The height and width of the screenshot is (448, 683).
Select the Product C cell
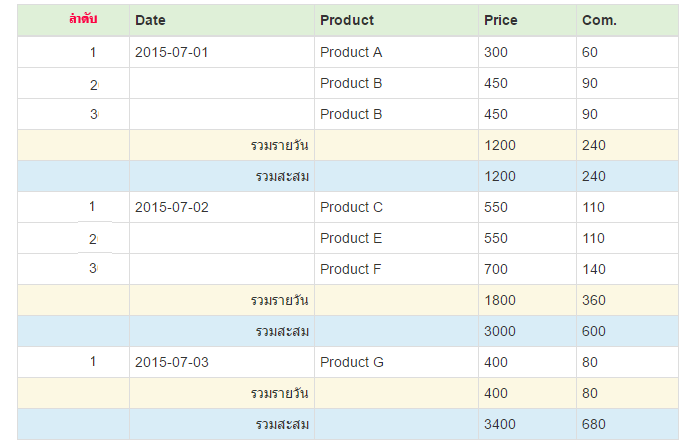tap(351, 207)
